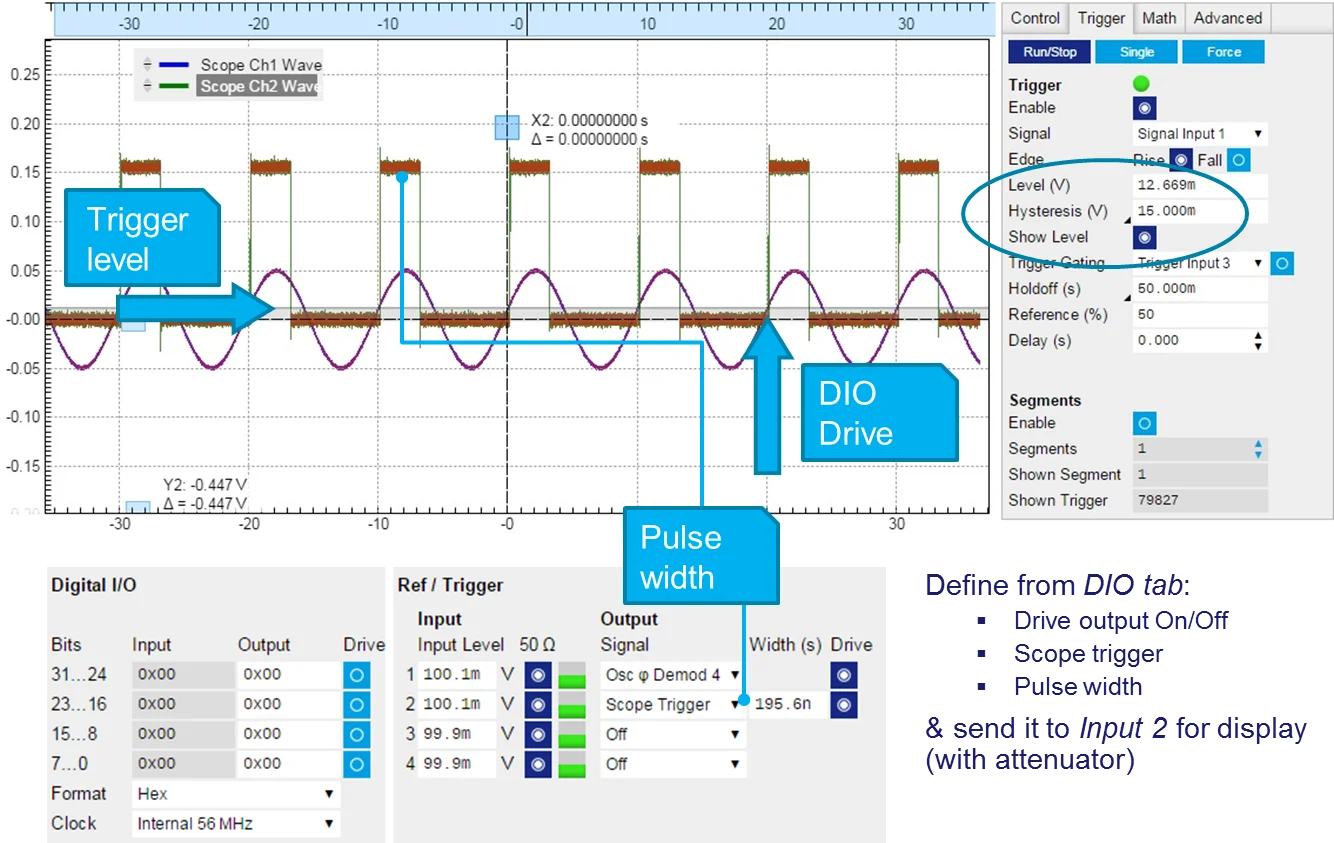Toggle Drive for trigger output 2
The height and width of the screenshot is (843, 1334).
click(844, 705)
